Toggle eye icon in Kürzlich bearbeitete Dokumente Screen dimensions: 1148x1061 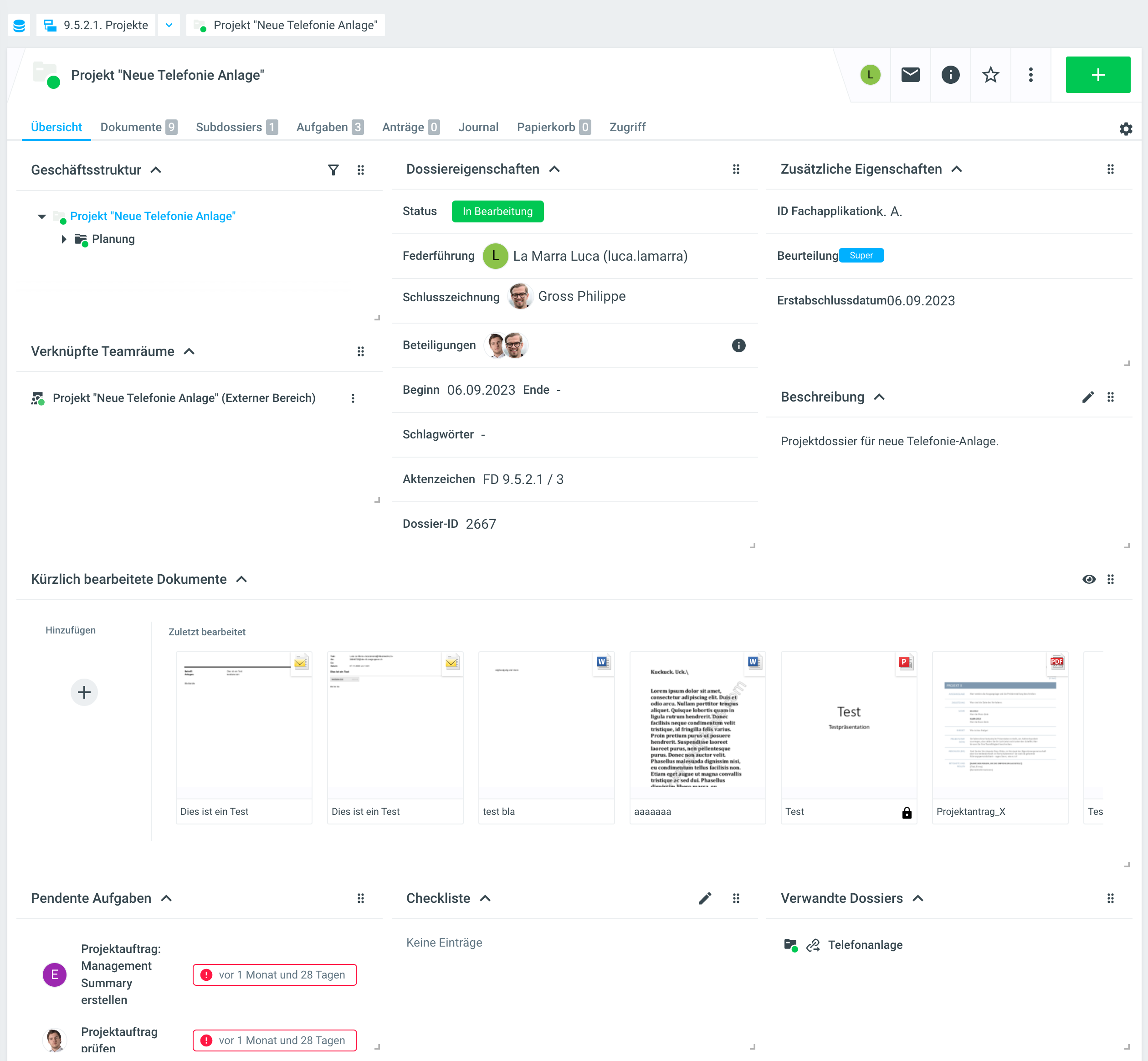1089,579
